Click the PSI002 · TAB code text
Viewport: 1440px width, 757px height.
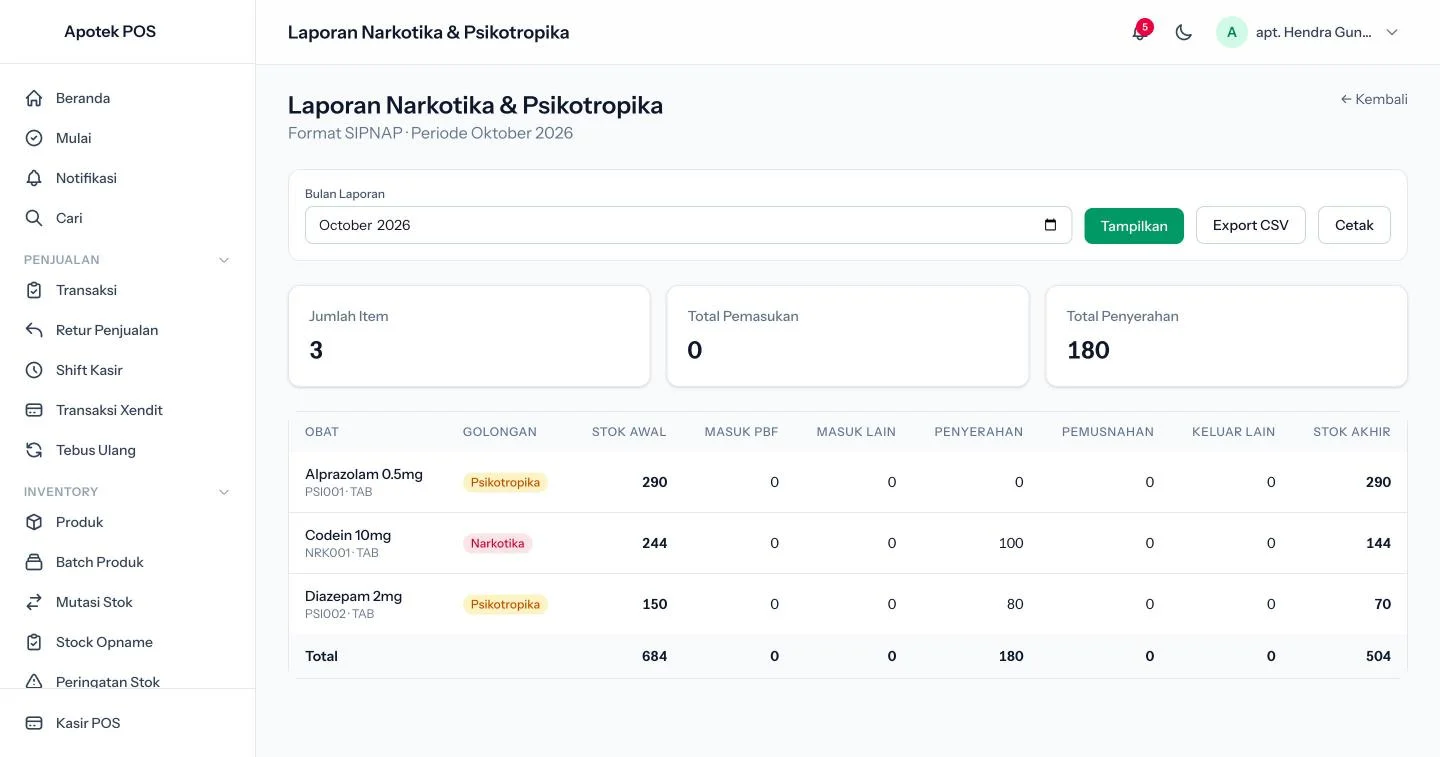point(340,614)
